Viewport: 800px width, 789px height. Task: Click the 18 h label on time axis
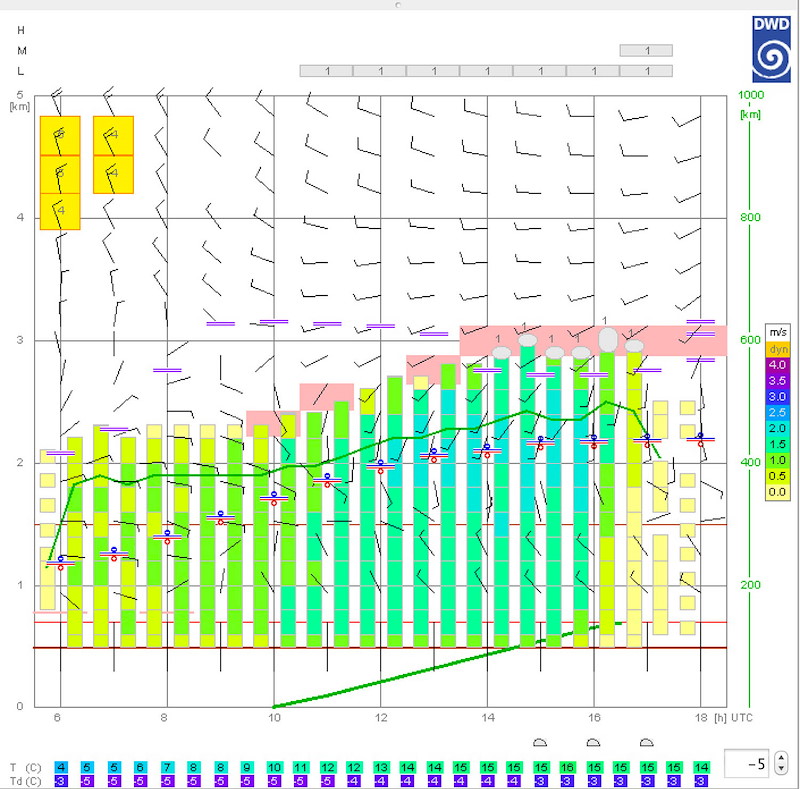tap(701, 718)
